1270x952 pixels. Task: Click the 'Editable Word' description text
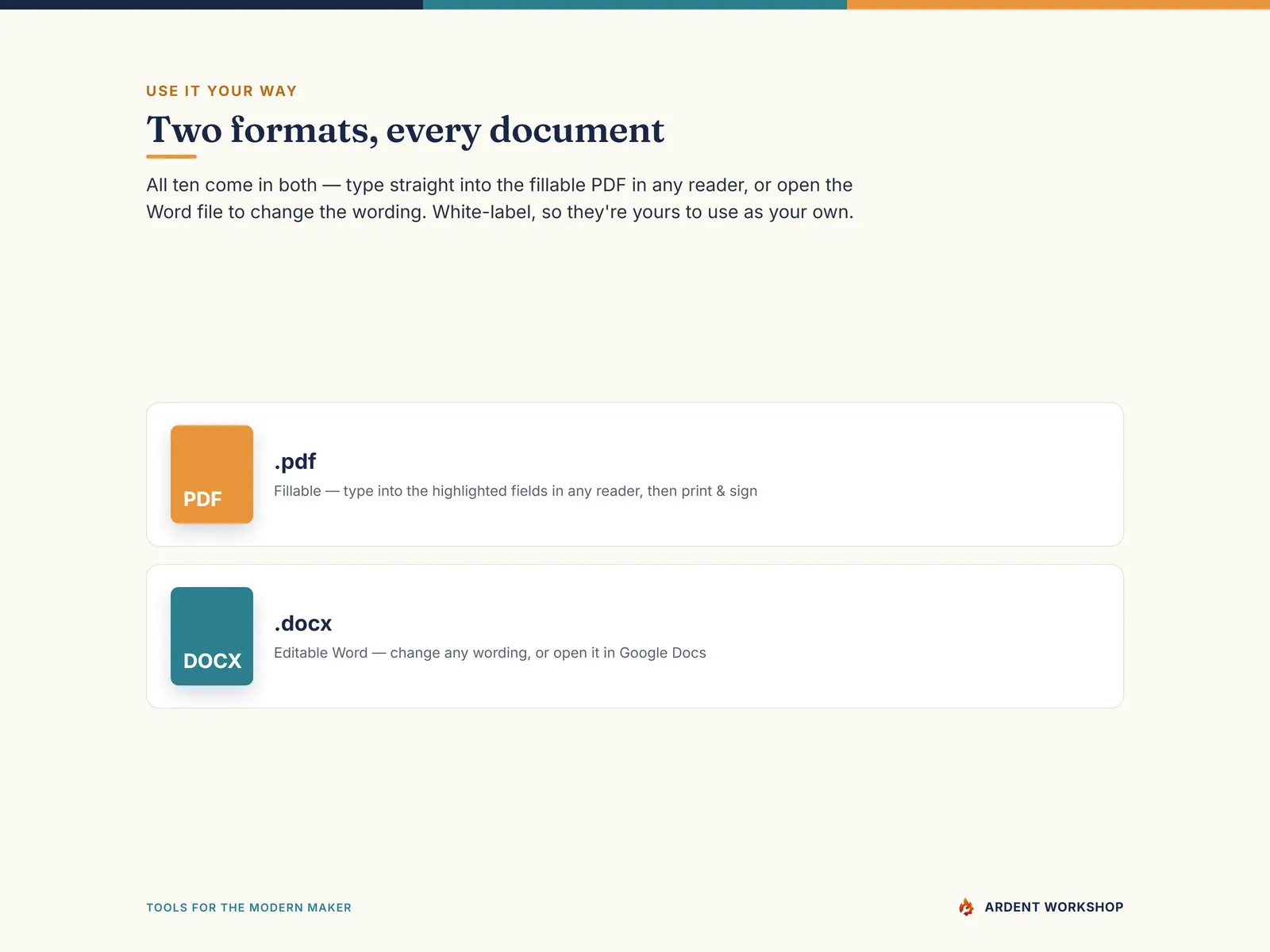(490, 653)
